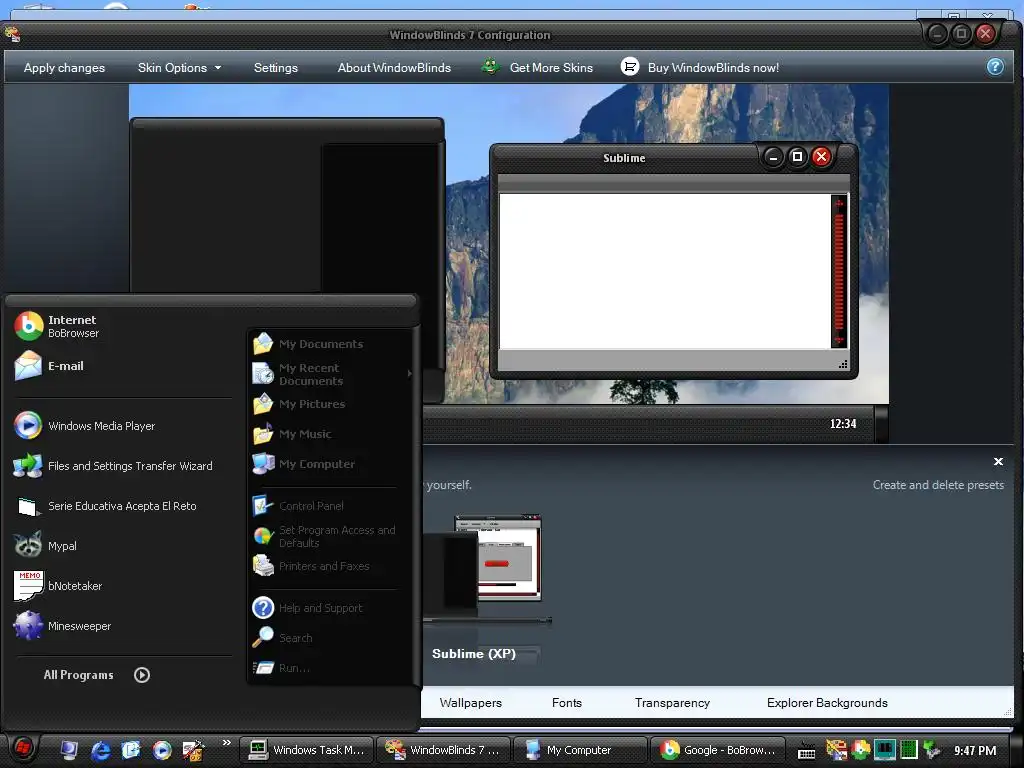Switch to Wallpapers tab
Screen dimensions: 1024x768
470,703
